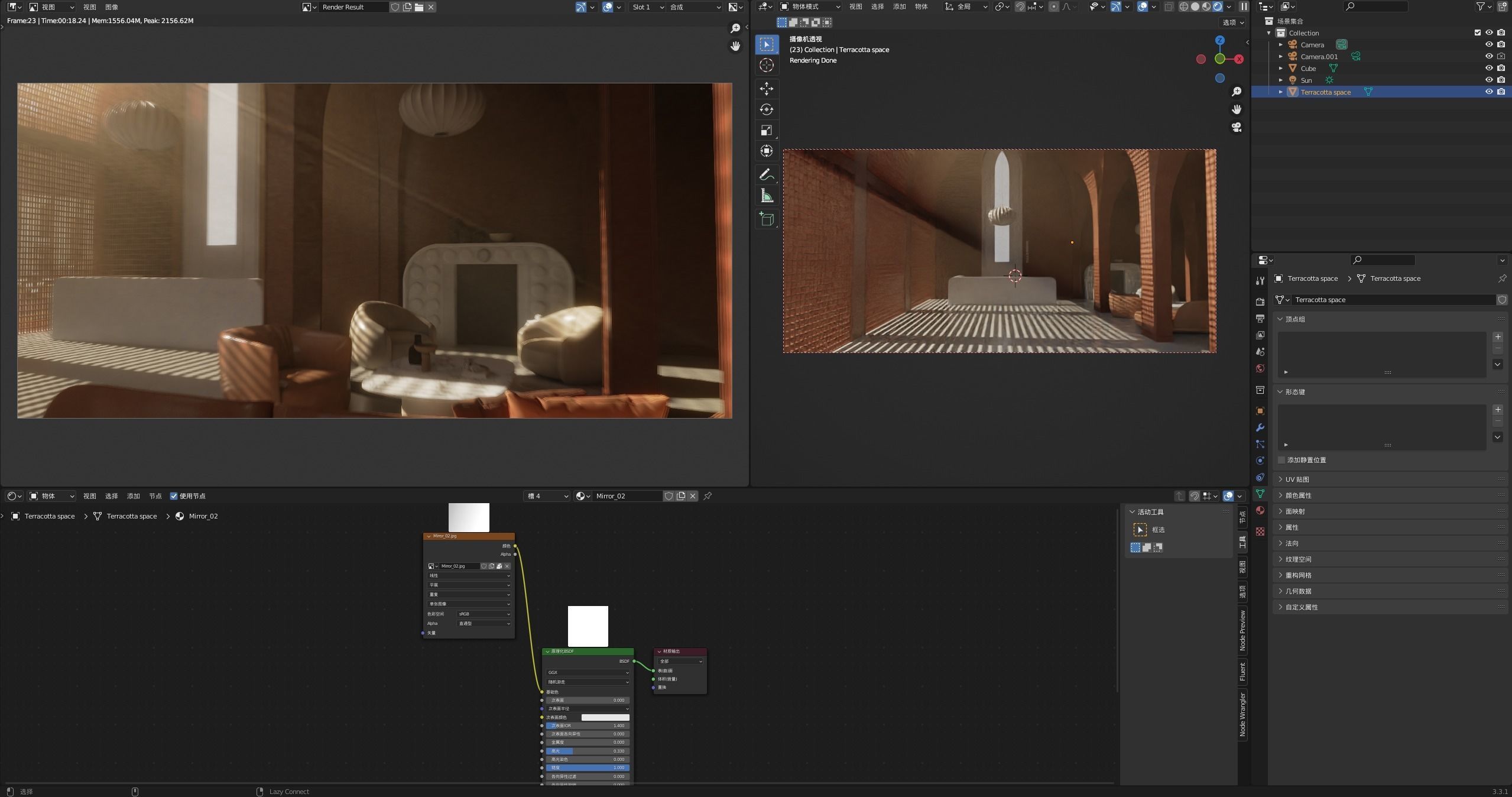This screenshot has height=797, width=1512.
Task: Open the View Layer properties tab
Action: pyautogui.click(x=1260, y=335)
